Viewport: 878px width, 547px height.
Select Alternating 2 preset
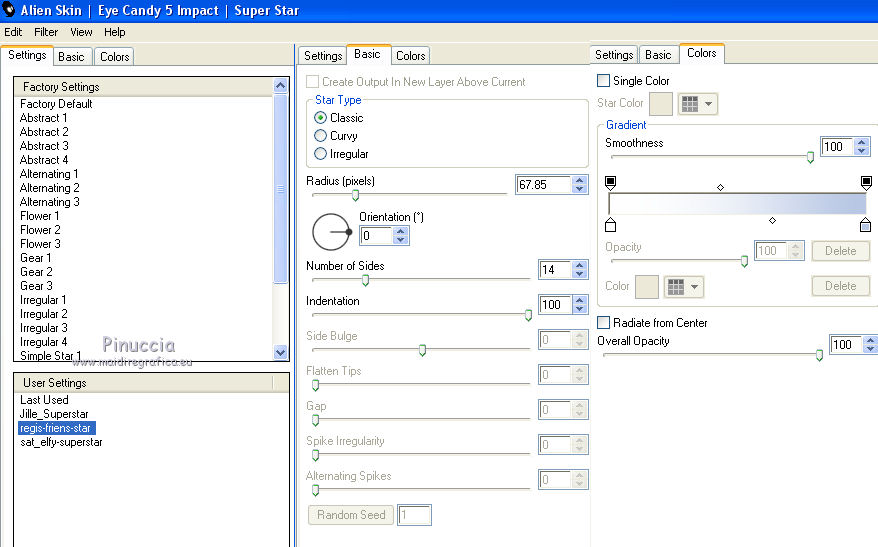(49, 188)
